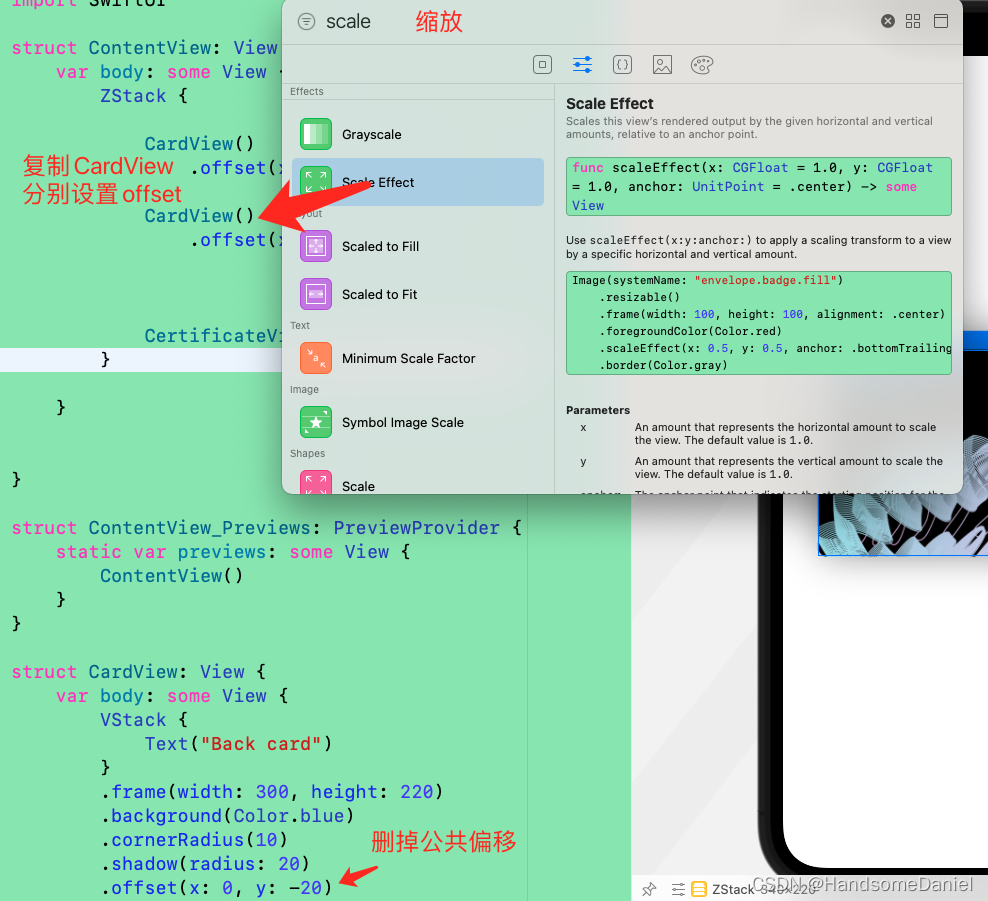Select the Minimum Scale Factor modifier
Image resolution: width=988 pixels, height=901 pixels.
point(417,359)
